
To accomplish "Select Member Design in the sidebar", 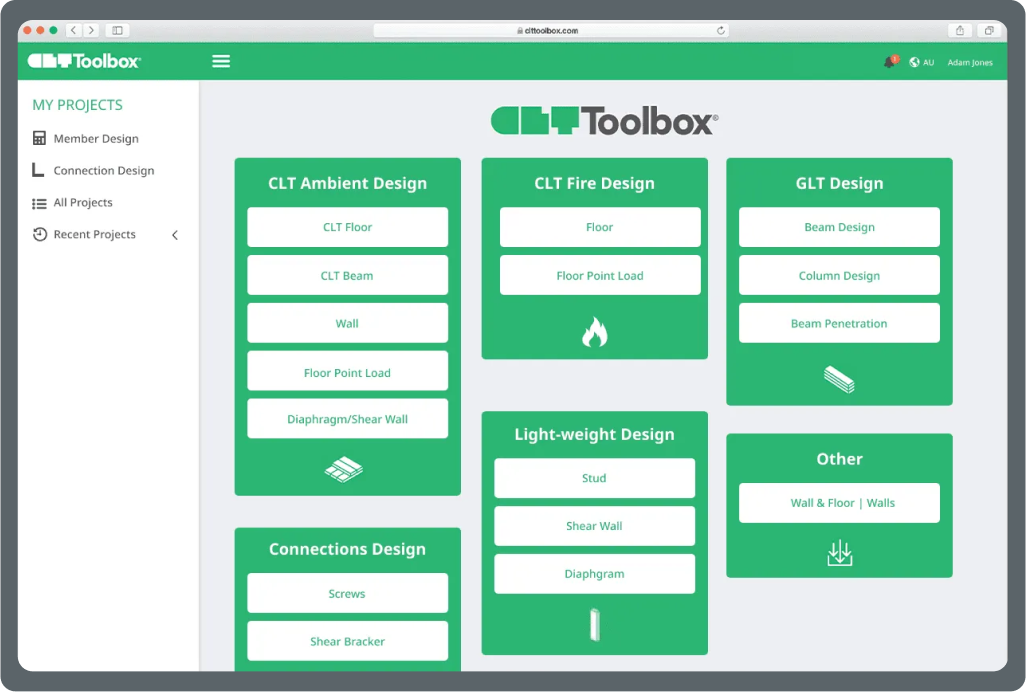I will 96,139.
